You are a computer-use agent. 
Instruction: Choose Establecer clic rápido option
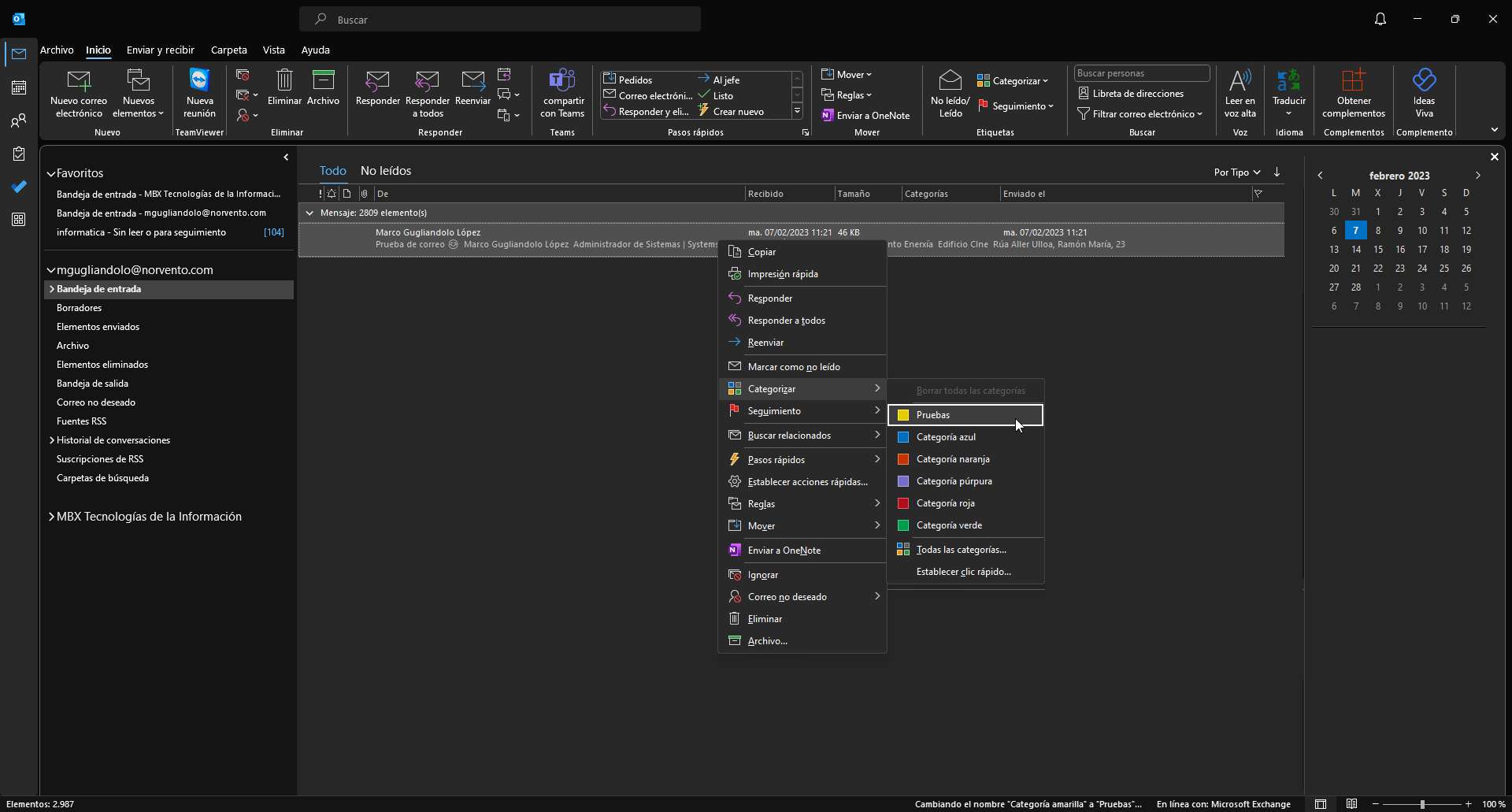(x=965, y=571)
